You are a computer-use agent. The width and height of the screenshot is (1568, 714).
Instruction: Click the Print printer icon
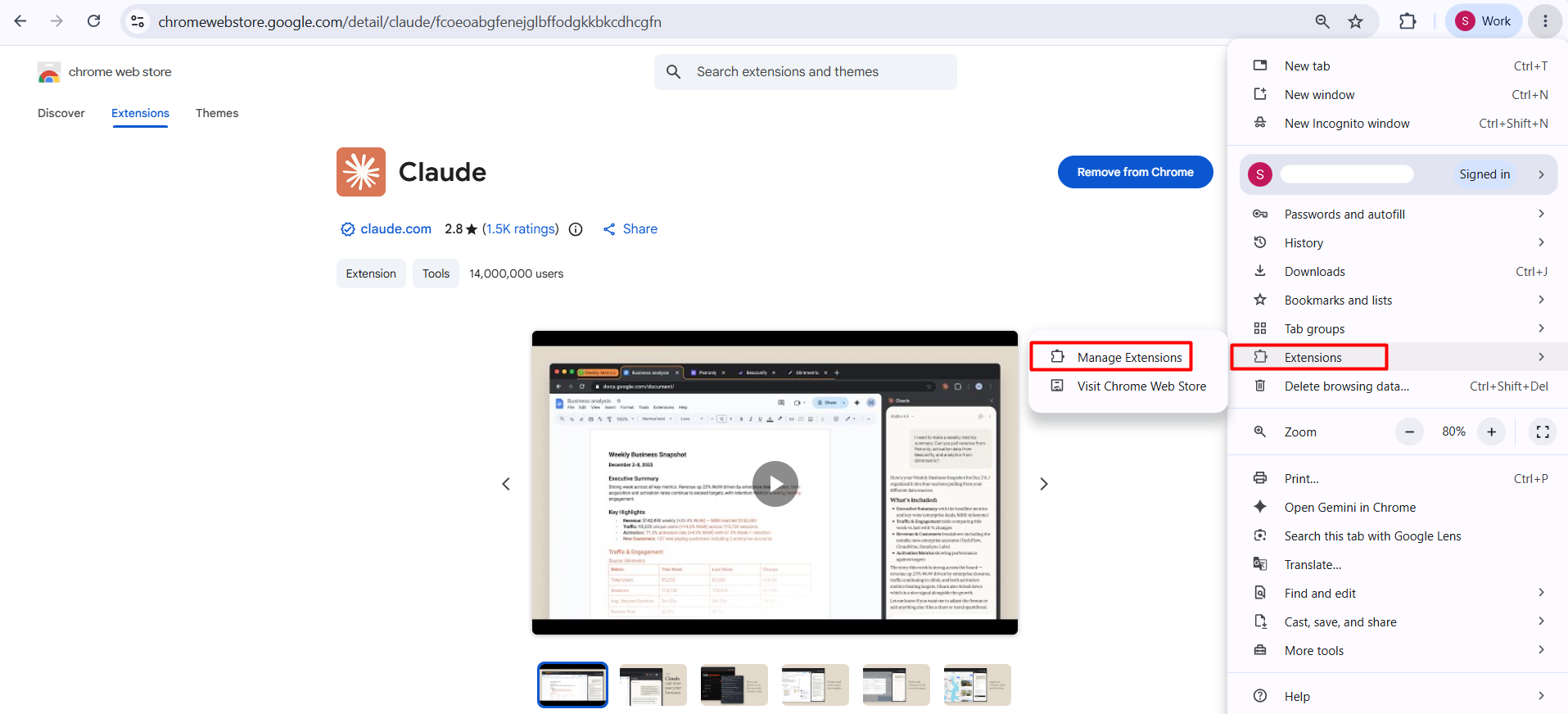click(x=1260, y=478)
